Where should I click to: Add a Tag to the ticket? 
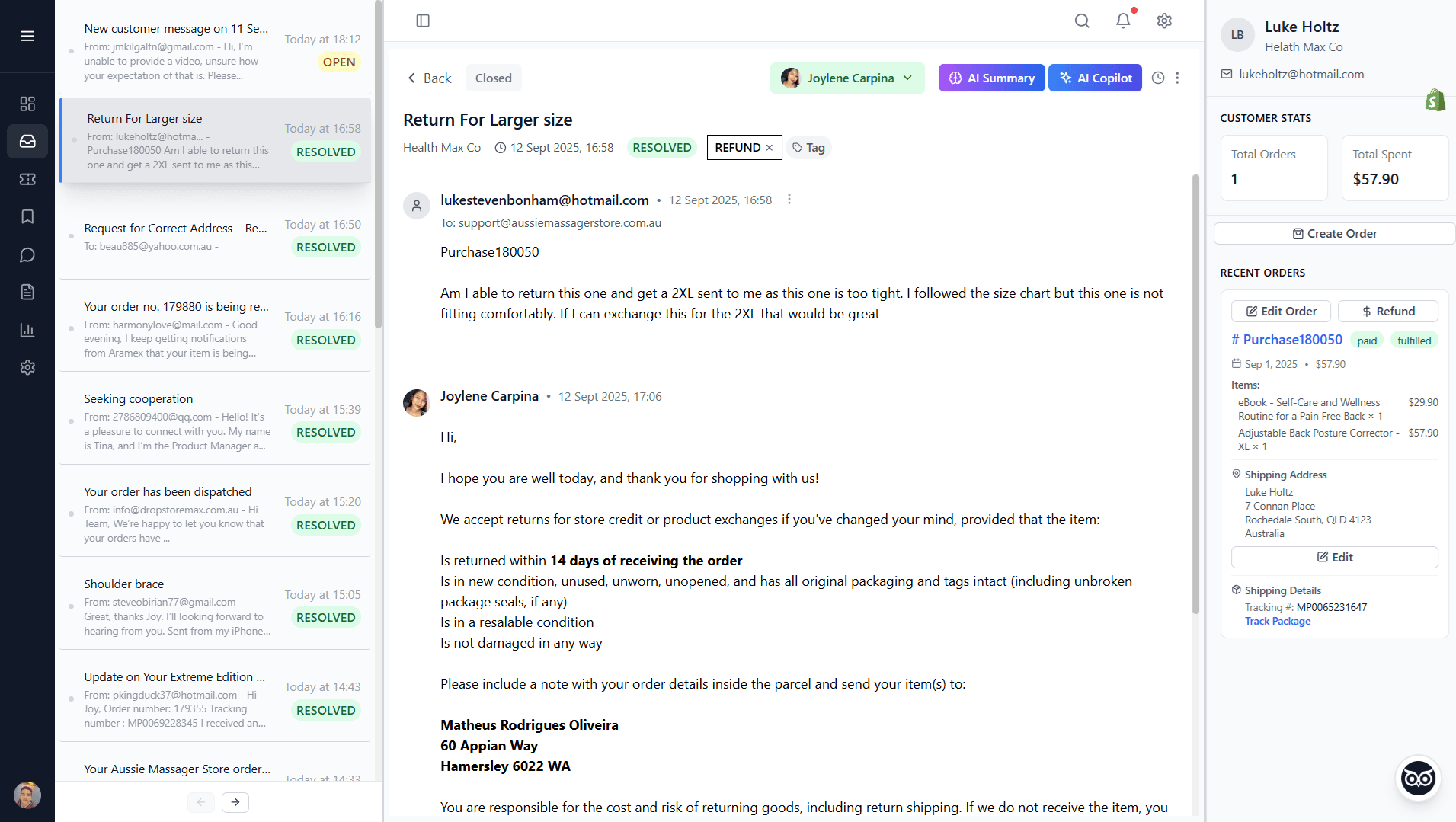tap(808, 148)
